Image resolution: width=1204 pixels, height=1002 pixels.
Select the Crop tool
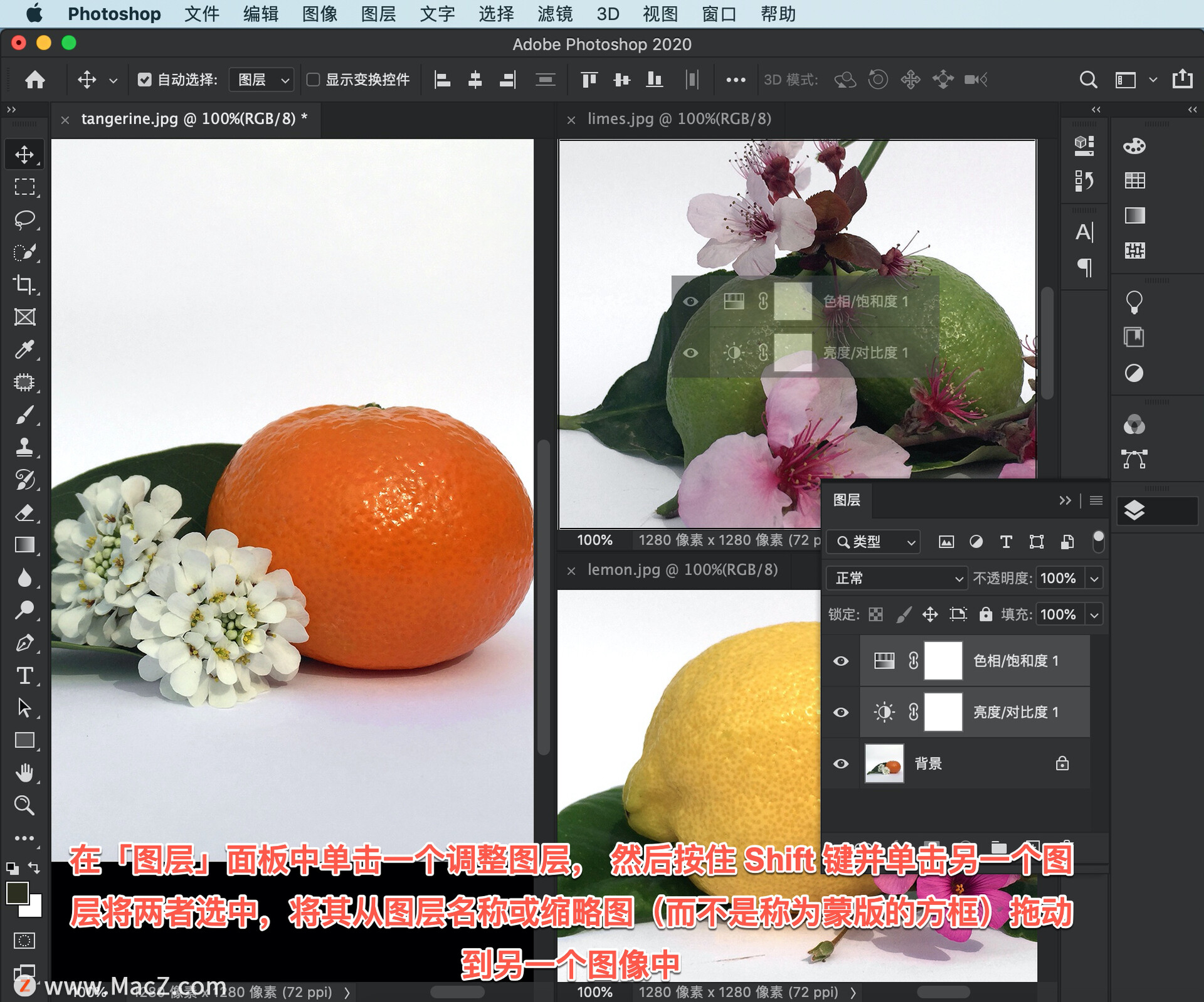24,285
